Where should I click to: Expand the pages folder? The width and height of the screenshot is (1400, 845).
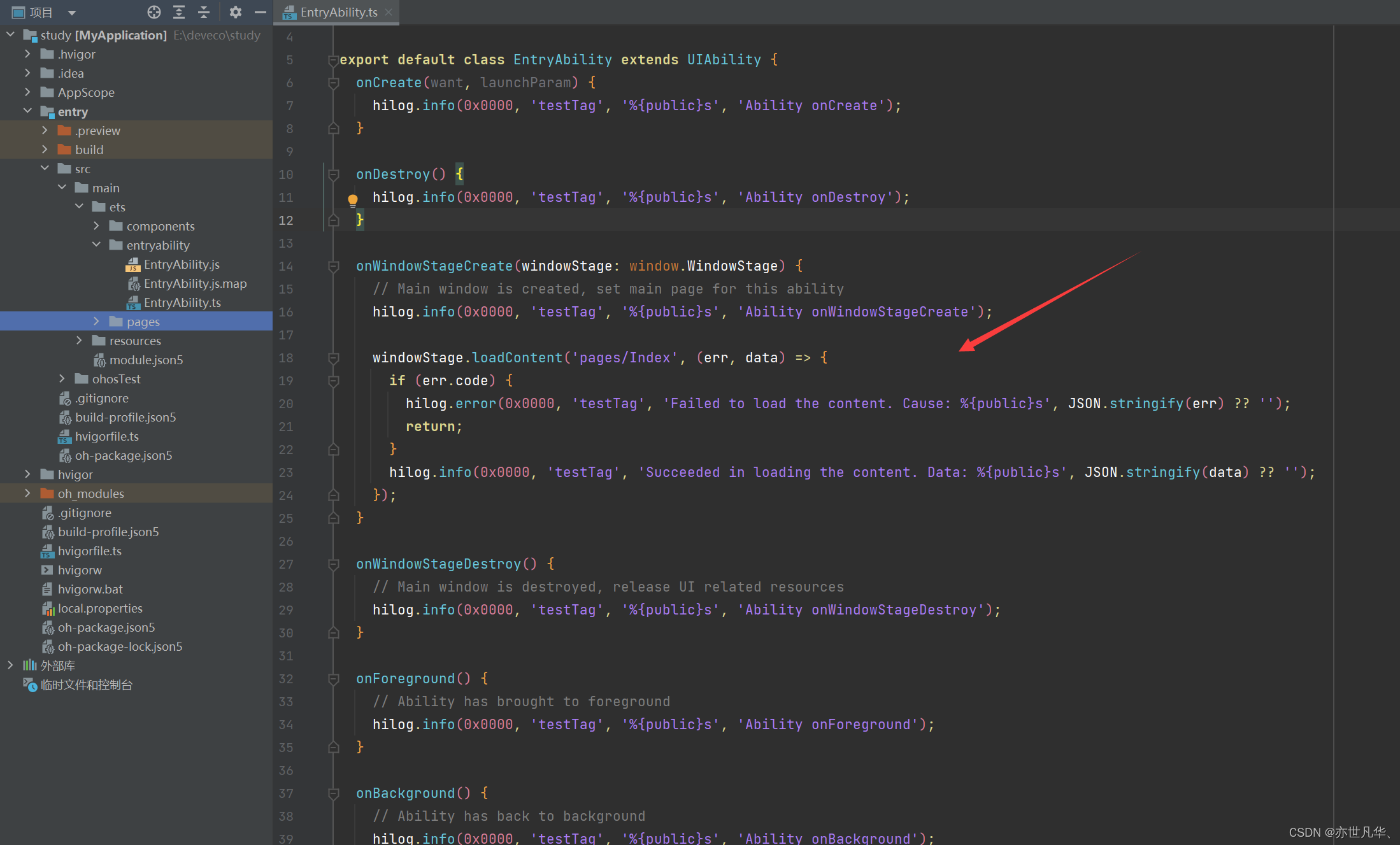coord(96,322)
